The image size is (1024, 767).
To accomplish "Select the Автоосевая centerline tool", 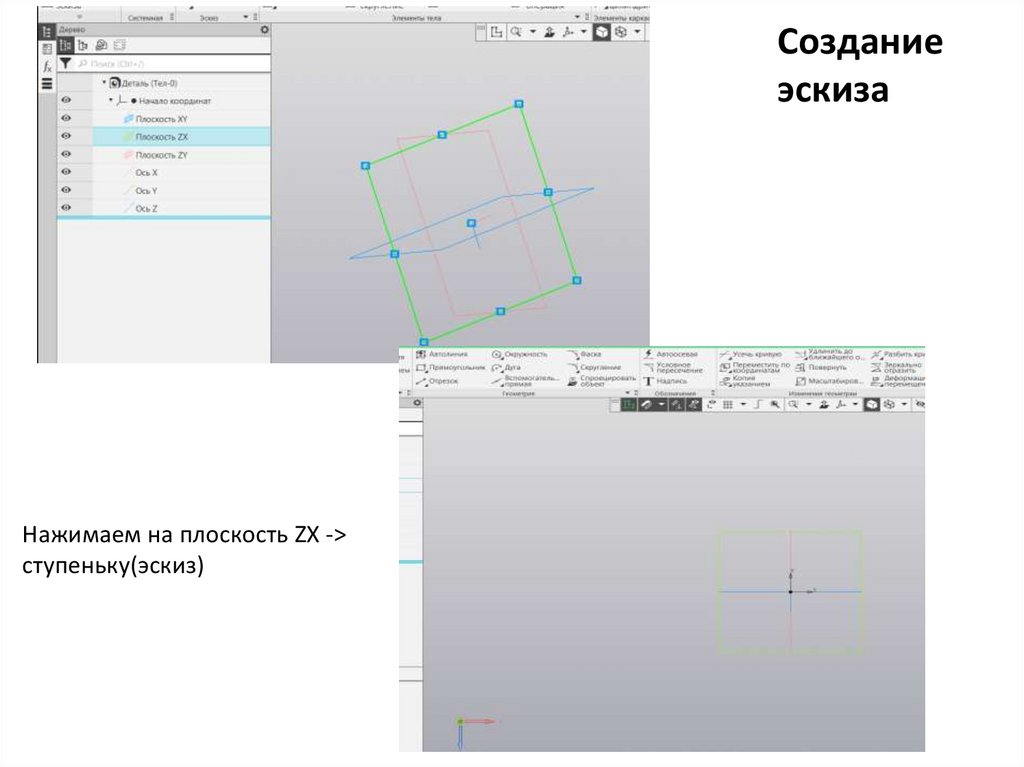I will pyautogui.click(x=671, y=354).
